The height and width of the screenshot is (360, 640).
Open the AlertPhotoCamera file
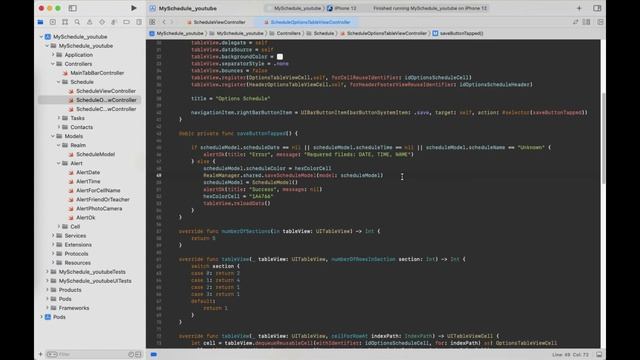coord(95,209)
